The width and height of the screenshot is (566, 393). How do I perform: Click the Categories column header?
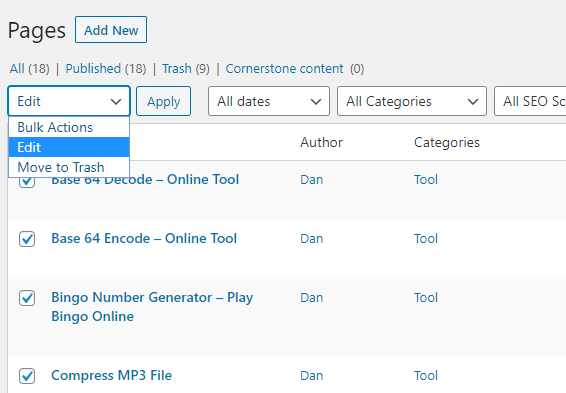click(447, 143)
